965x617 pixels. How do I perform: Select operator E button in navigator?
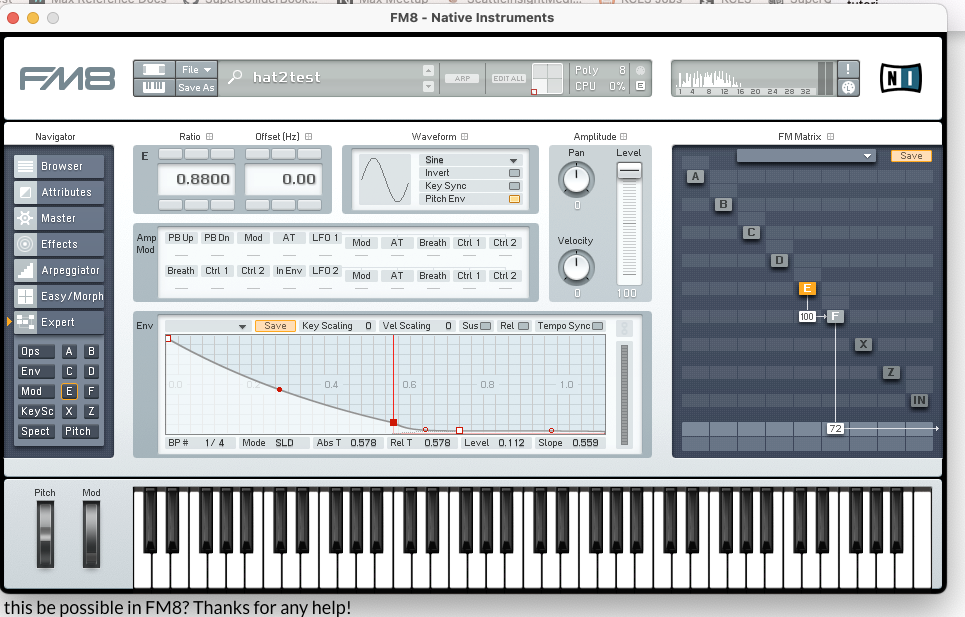coord(69,391)
